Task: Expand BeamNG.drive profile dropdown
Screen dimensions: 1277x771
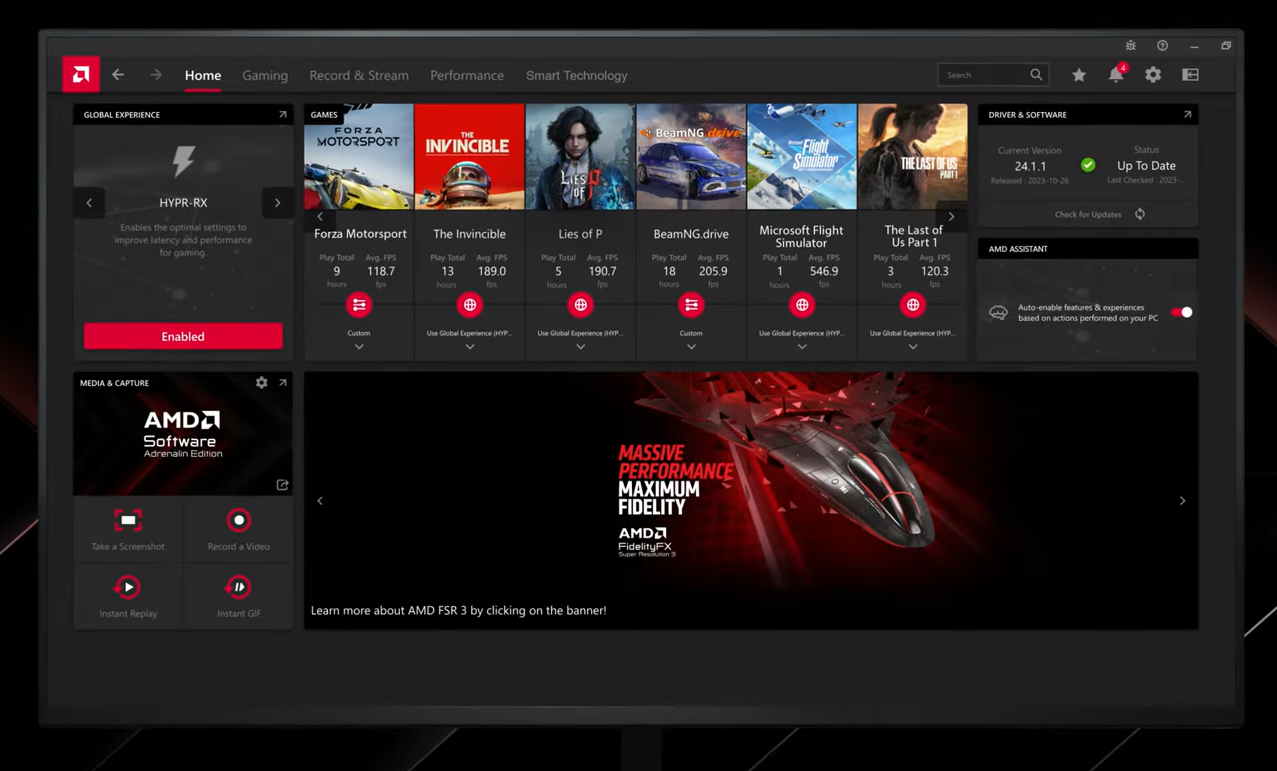Action: point(691,347)
